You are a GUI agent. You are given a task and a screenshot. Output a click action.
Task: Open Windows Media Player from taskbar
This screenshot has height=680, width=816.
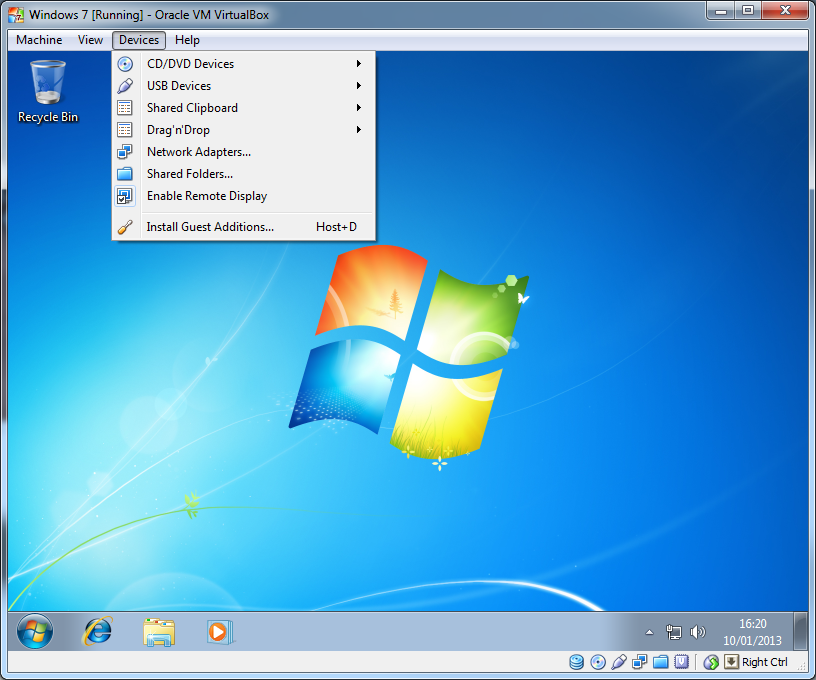coord(219,631)
